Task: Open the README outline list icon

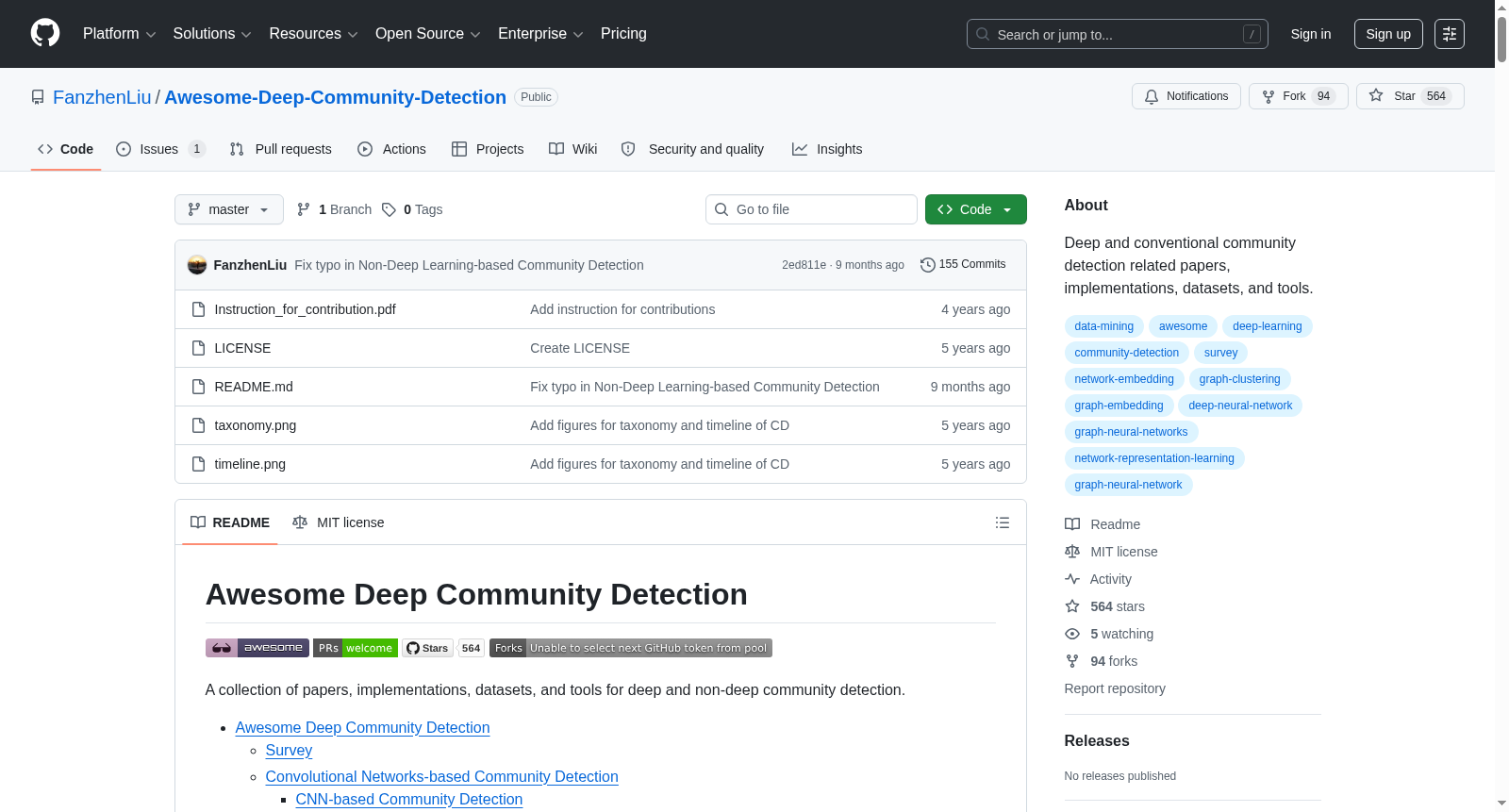Action: point(1003,522)
